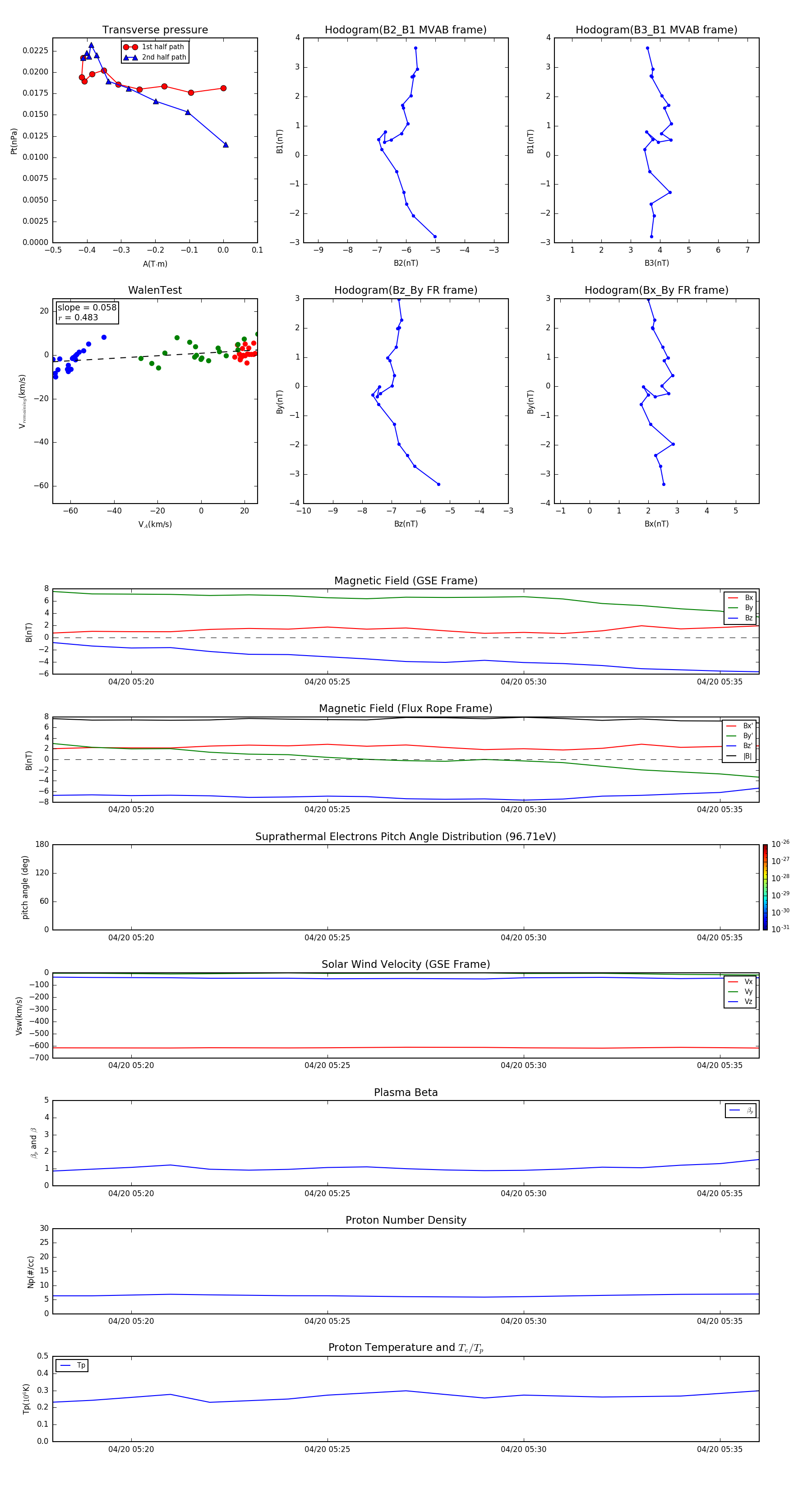
Task: Click the By' legend entry in Flux Rope plot
Action: pos(739,736)
